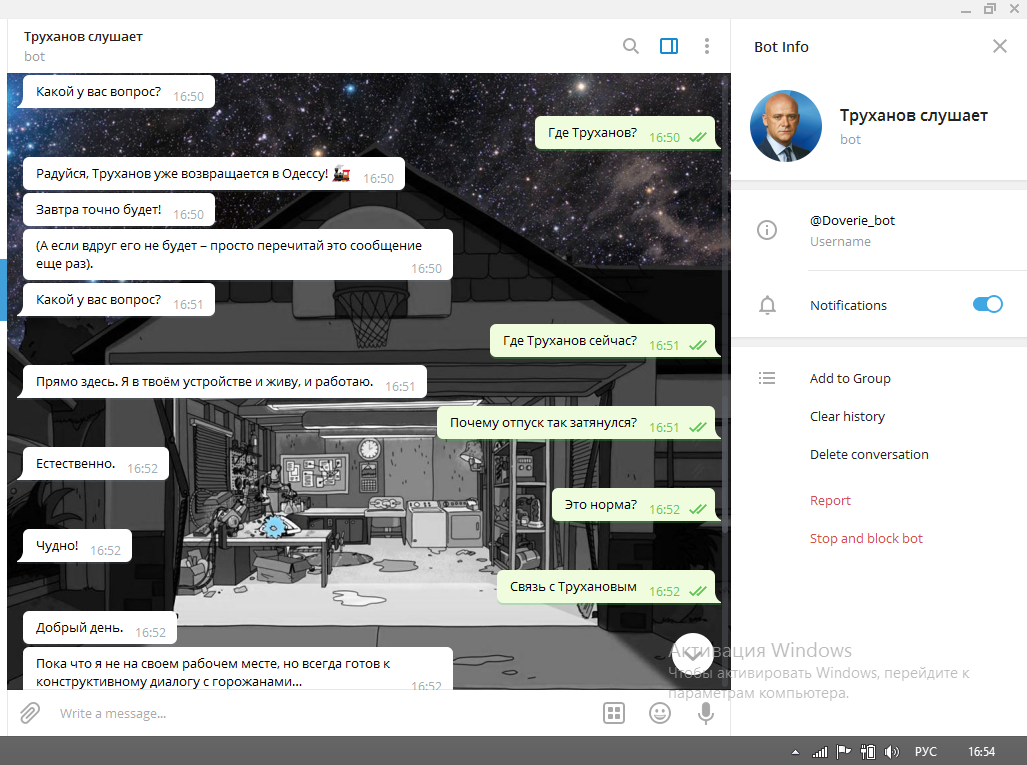Click the @Doverie_bot username
The height and width of the screenshot is (765, 1027).
(x=852, y=221)
